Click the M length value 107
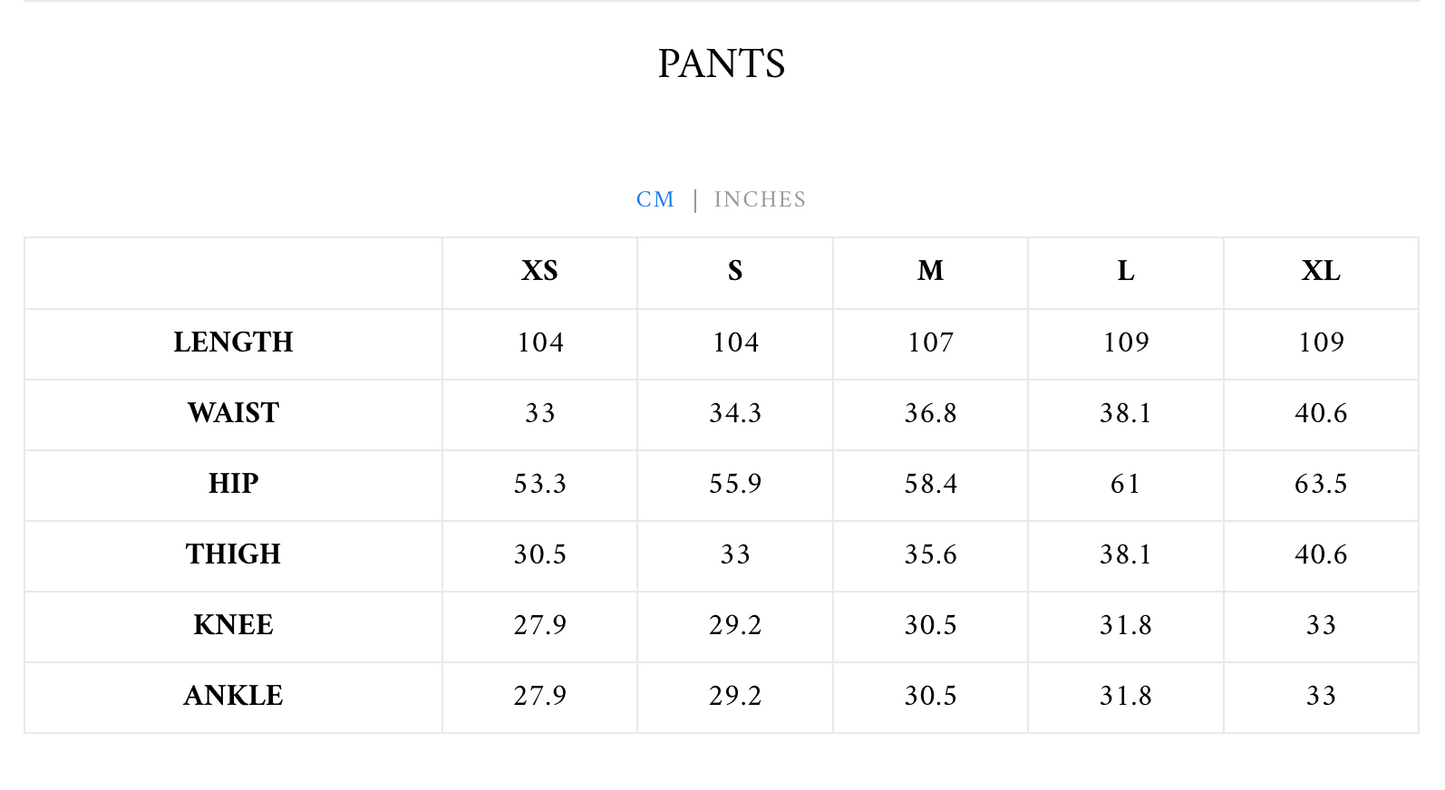The image size is (1445, 790). click(930, 343)
